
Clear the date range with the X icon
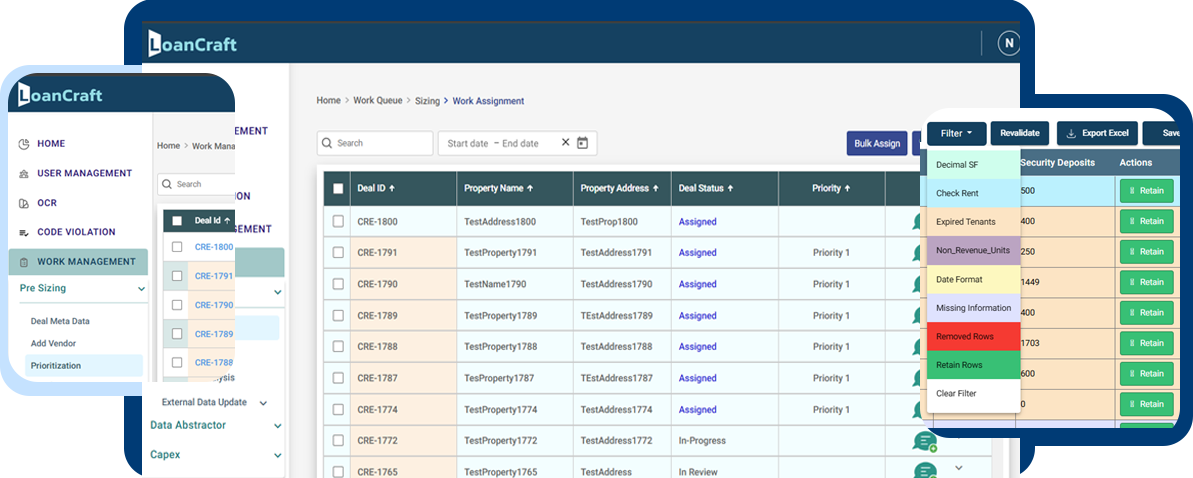point(565,142)
